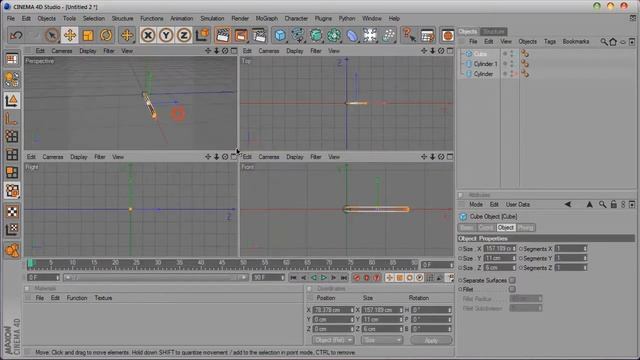Adjust Position X stepper in Coordinates
Screen dimensions: 640x360
(352, 310)
